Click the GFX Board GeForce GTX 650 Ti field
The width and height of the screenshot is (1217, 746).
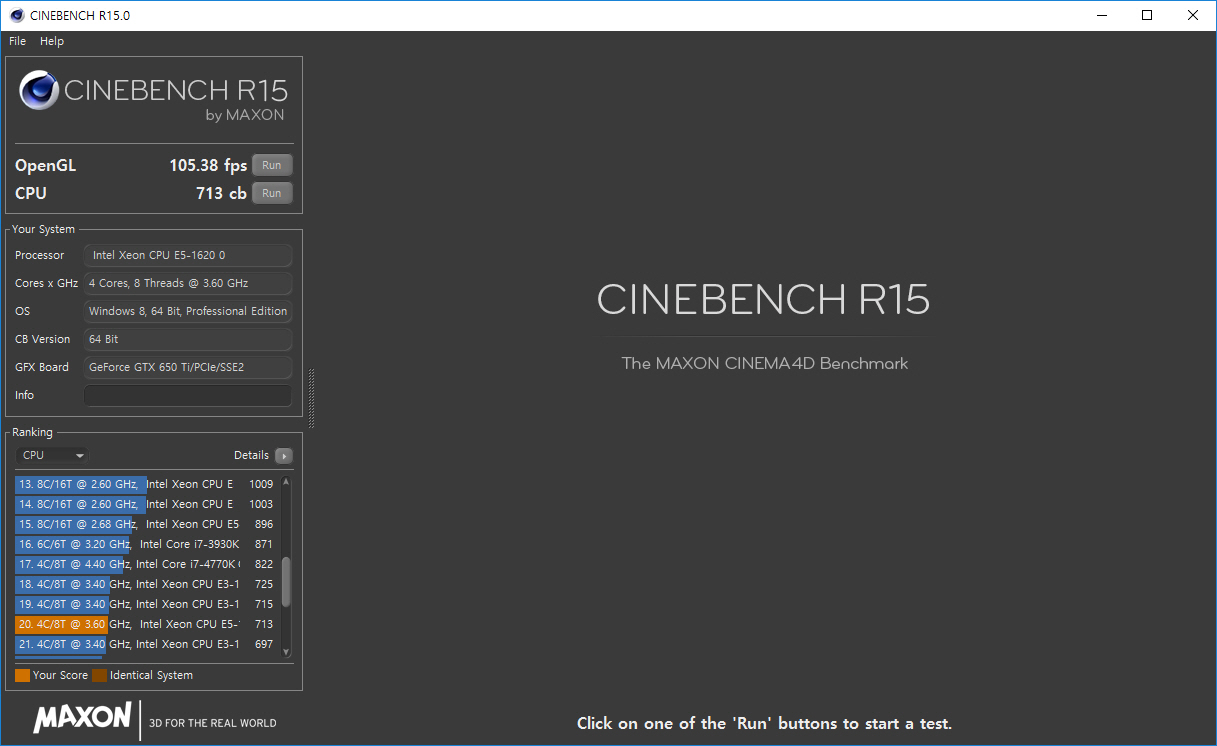click(188, 368)
